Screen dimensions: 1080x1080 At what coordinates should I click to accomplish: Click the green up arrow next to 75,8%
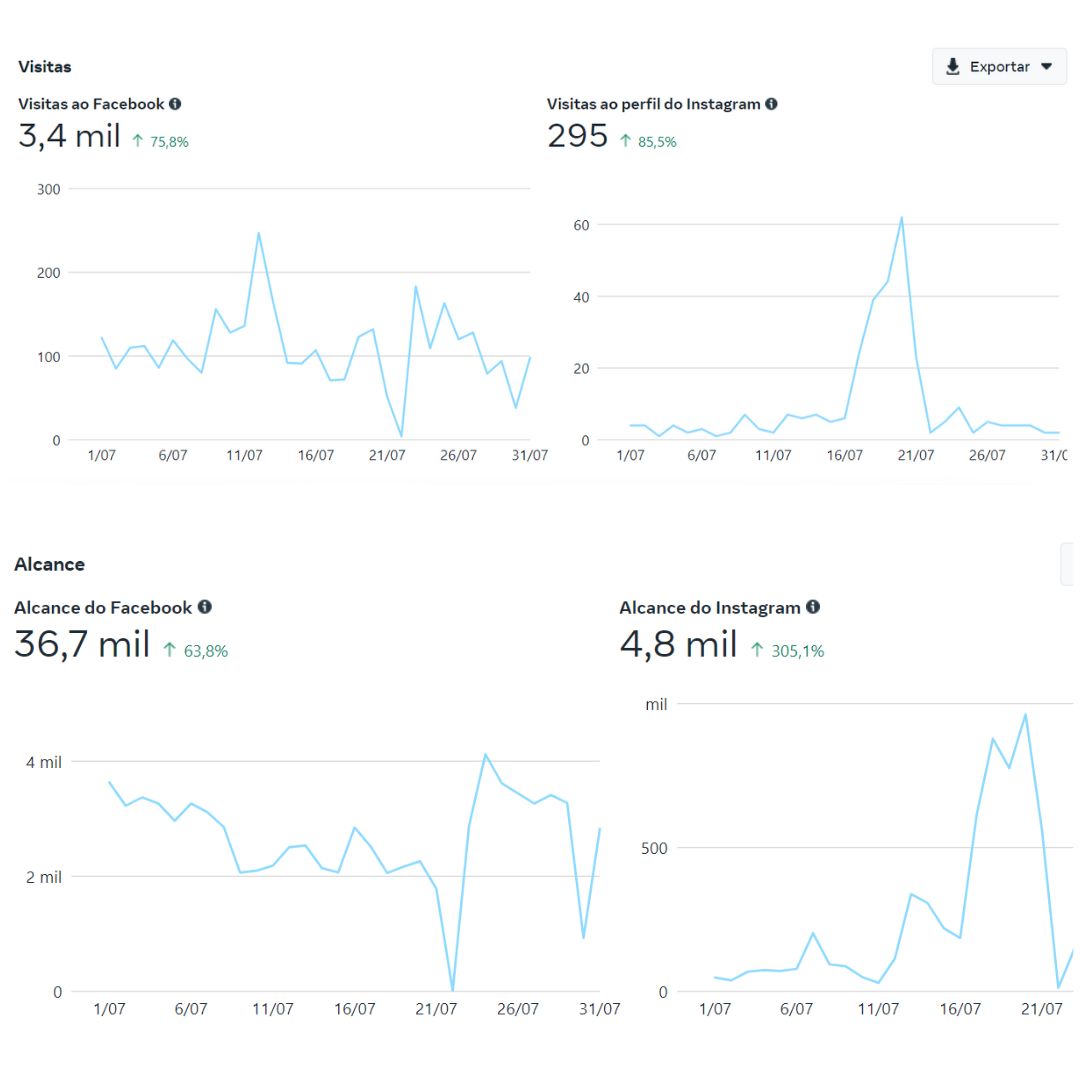pos(138,141)
